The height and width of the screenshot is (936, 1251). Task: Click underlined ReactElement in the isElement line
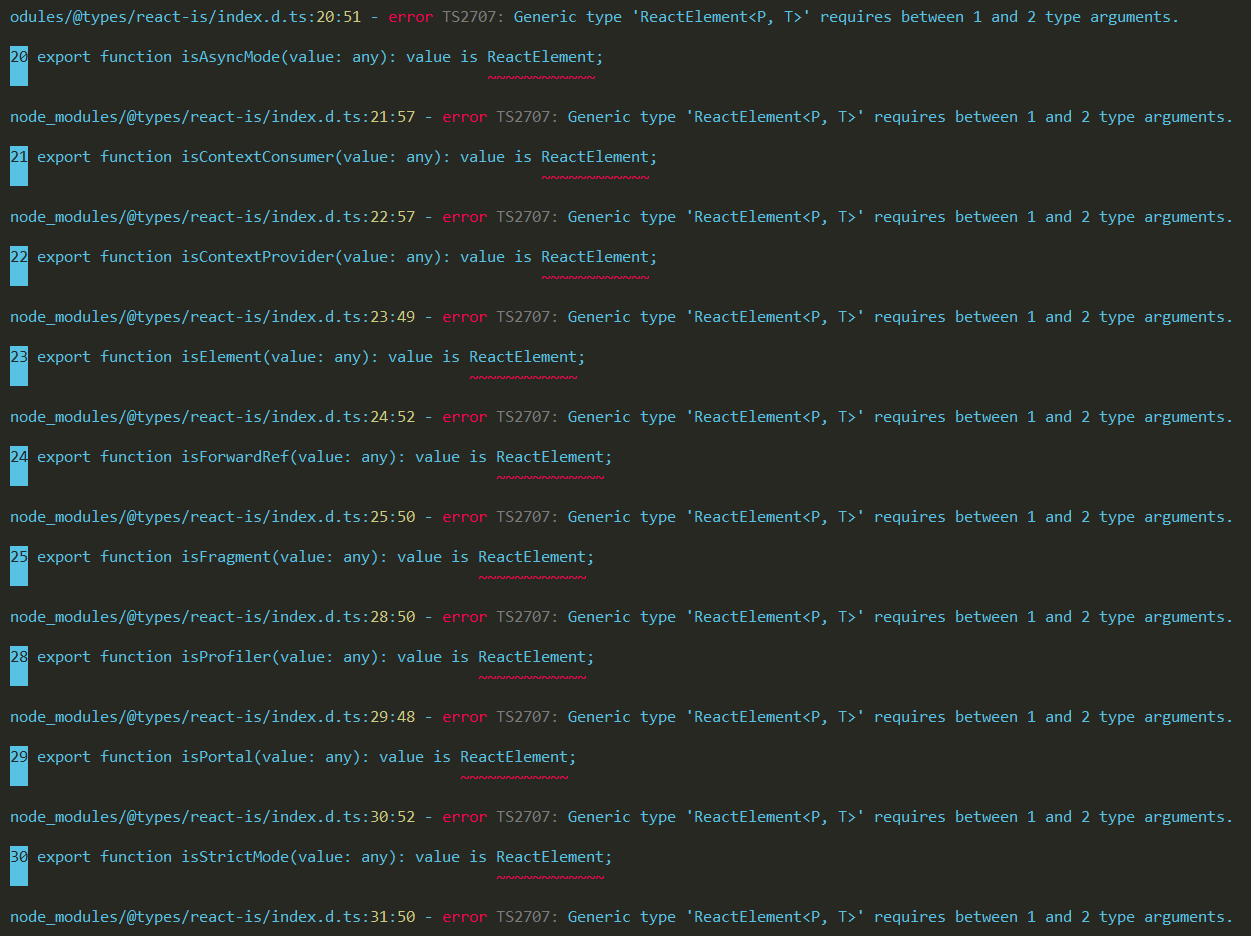pyautogui.click(x=523, y=357)
